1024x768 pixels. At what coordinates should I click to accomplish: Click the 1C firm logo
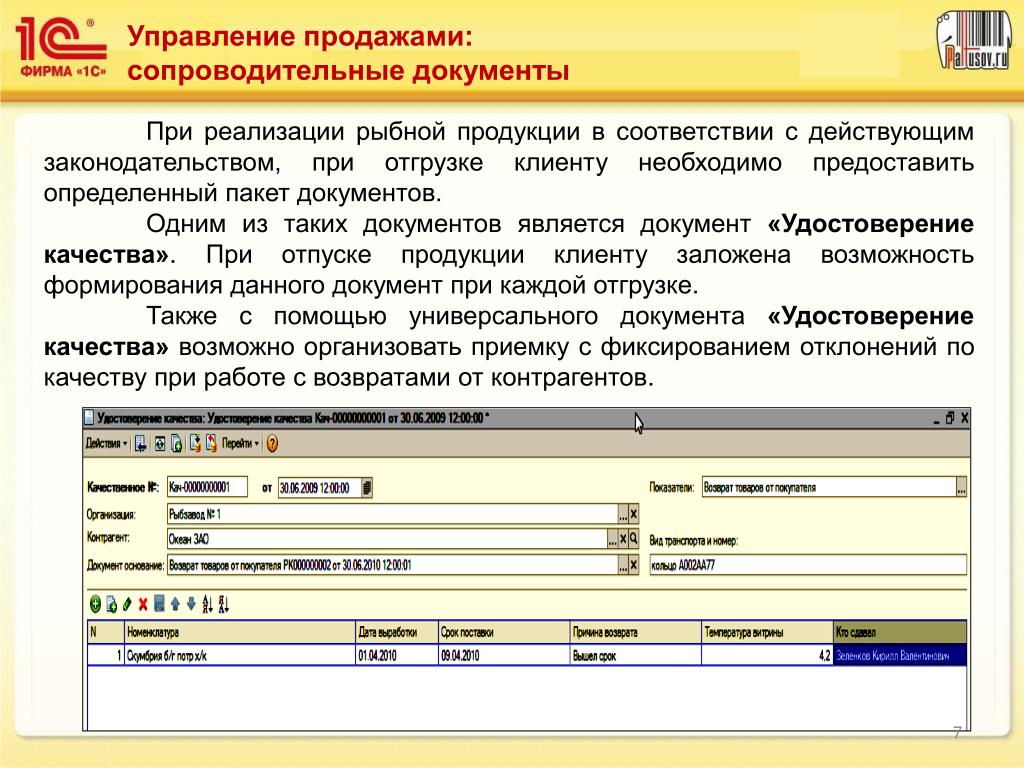pos(61,48)
